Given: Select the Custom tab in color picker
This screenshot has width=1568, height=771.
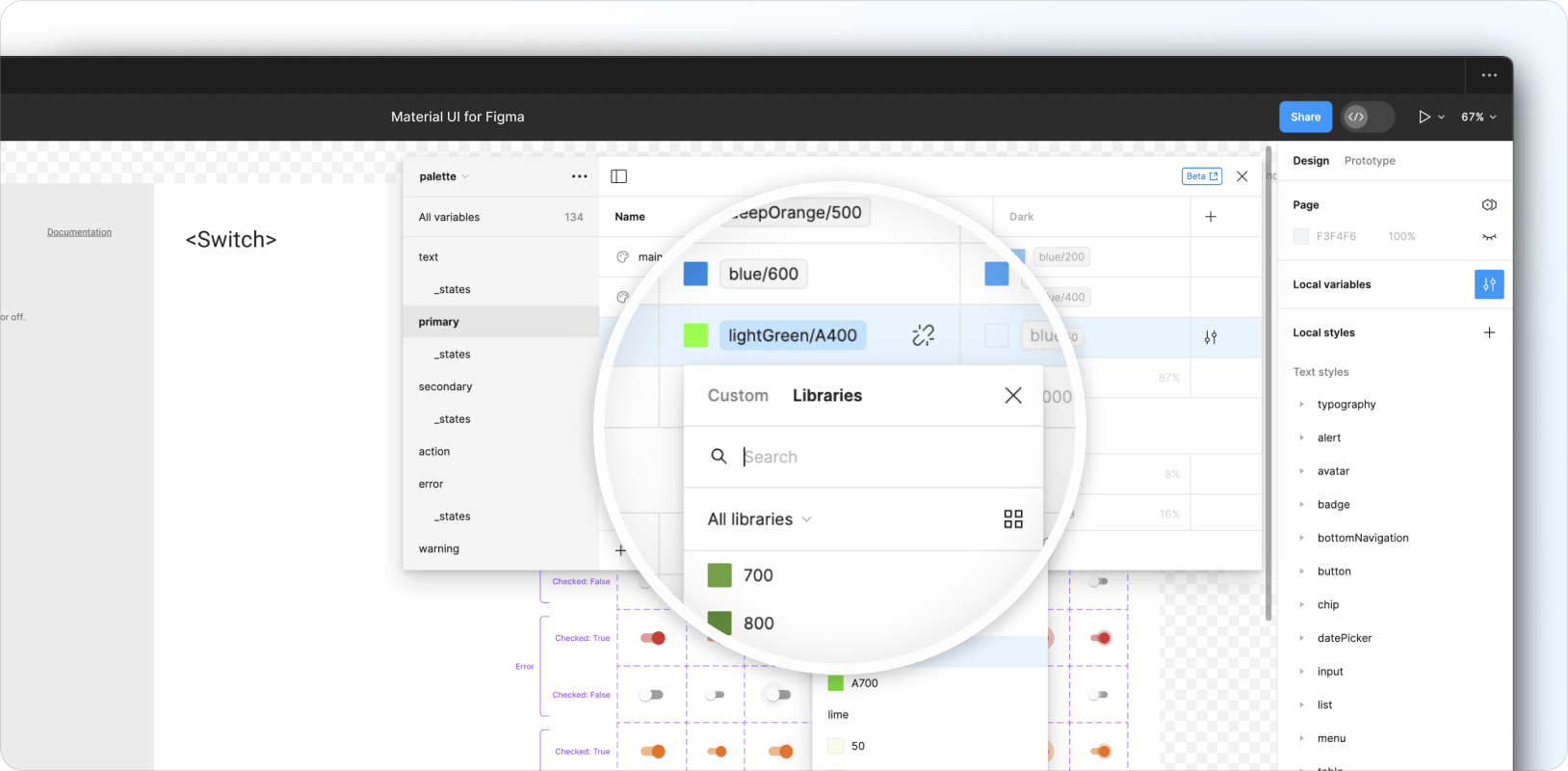Looking at the screenshot, I should (738, 396).
